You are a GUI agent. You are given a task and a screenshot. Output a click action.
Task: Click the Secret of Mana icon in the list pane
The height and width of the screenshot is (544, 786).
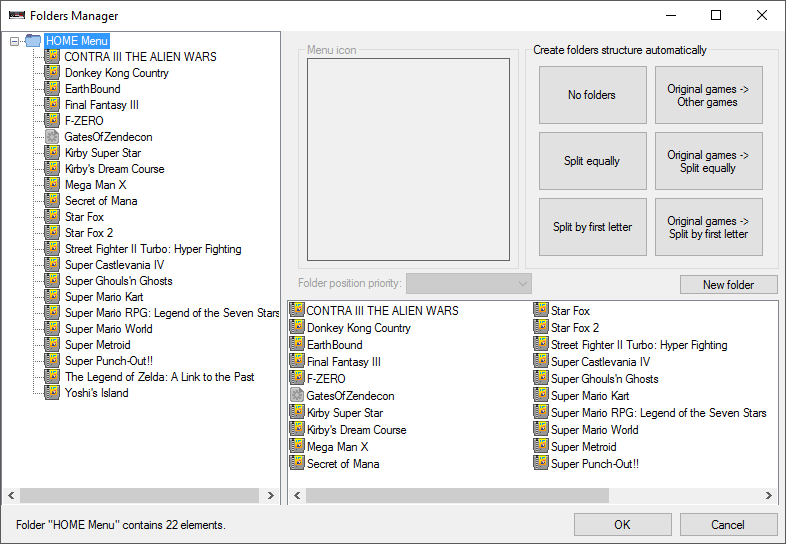point(297,464)
